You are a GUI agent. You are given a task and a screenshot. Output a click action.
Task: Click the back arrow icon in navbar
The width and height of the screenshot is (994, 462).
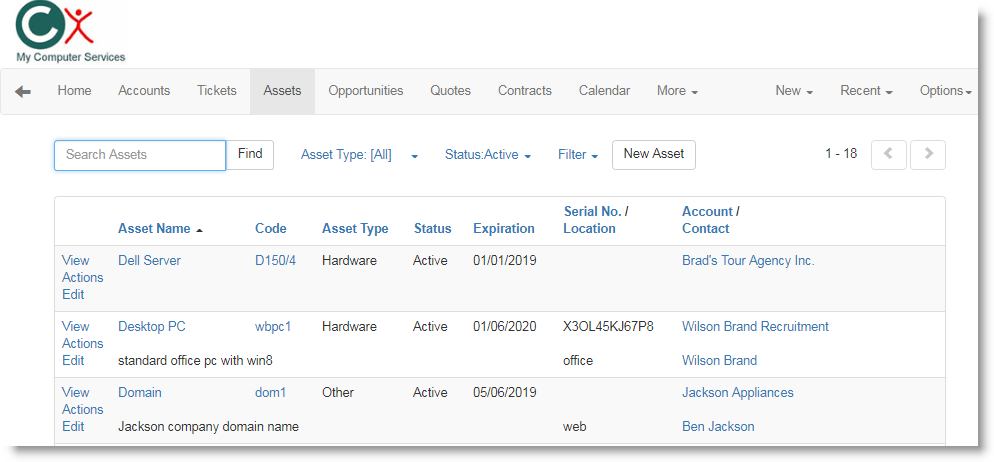coord(23,91)
